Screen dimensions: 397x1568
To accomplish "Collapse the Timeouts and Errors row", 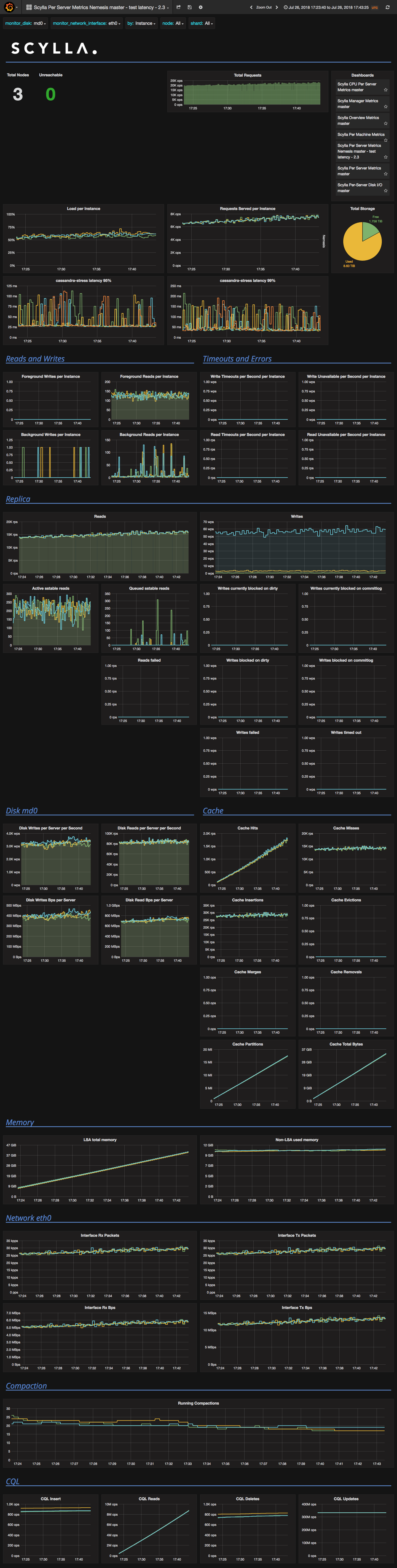I will (x=237, y=359).
